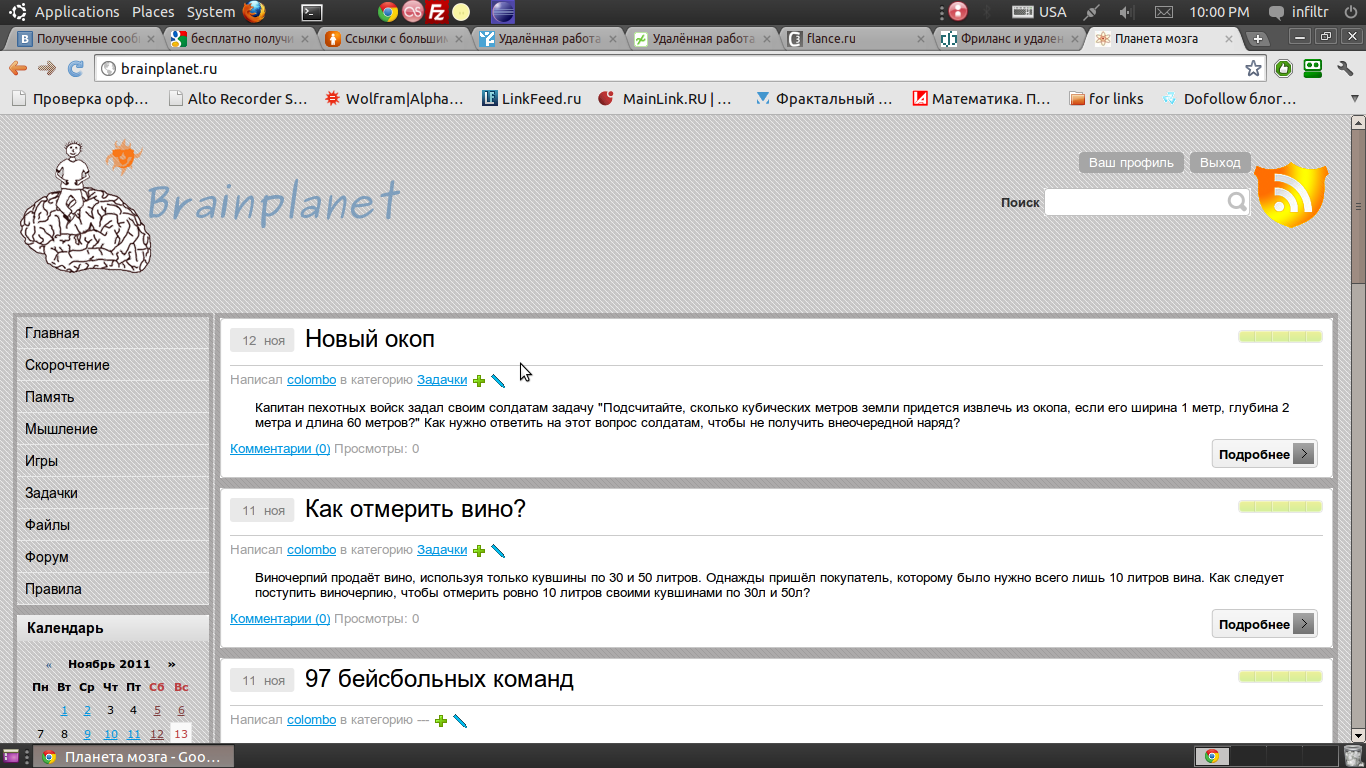Click the search magnifier icon
Screen dimensions: 1366x768
tap(1237, 202)
